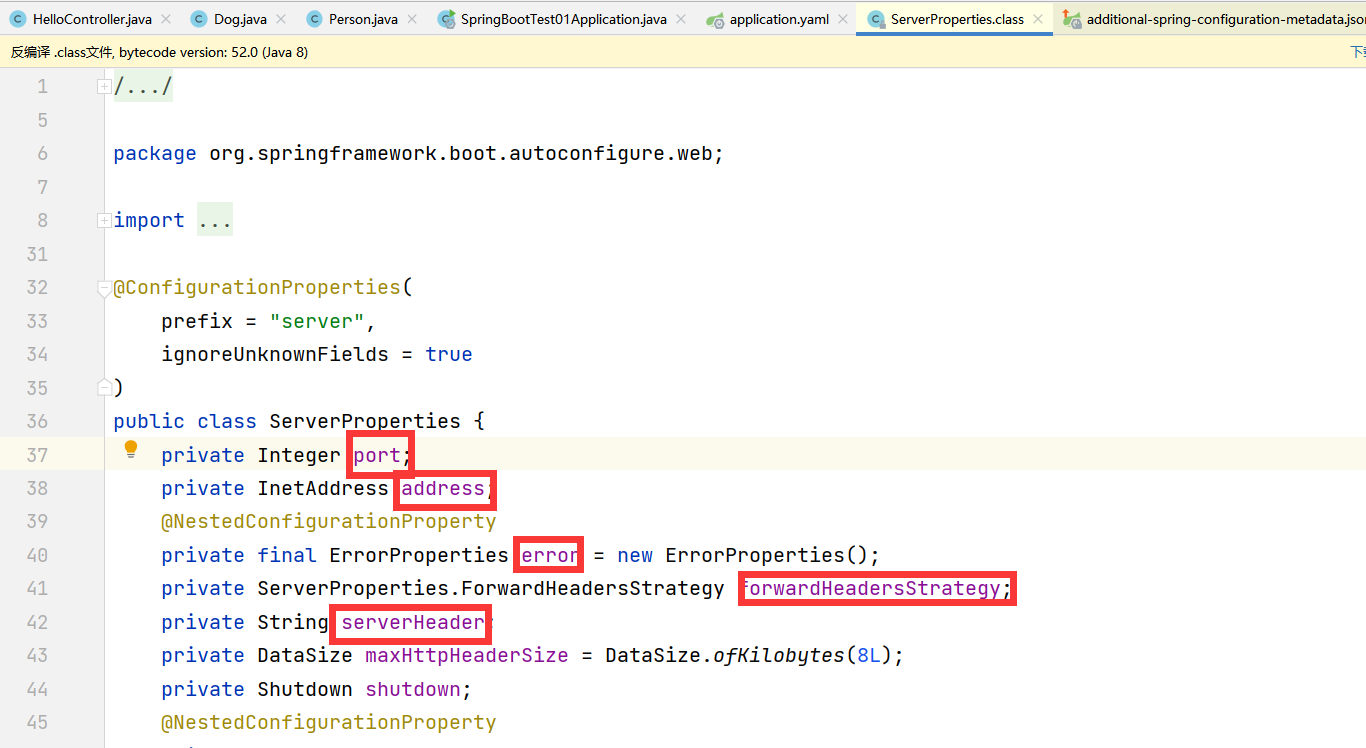Image resolution: width=1366 pixels, height=748 pixels.
Task: Click the class icon on Person.java tab
Action: pos(314,19)
